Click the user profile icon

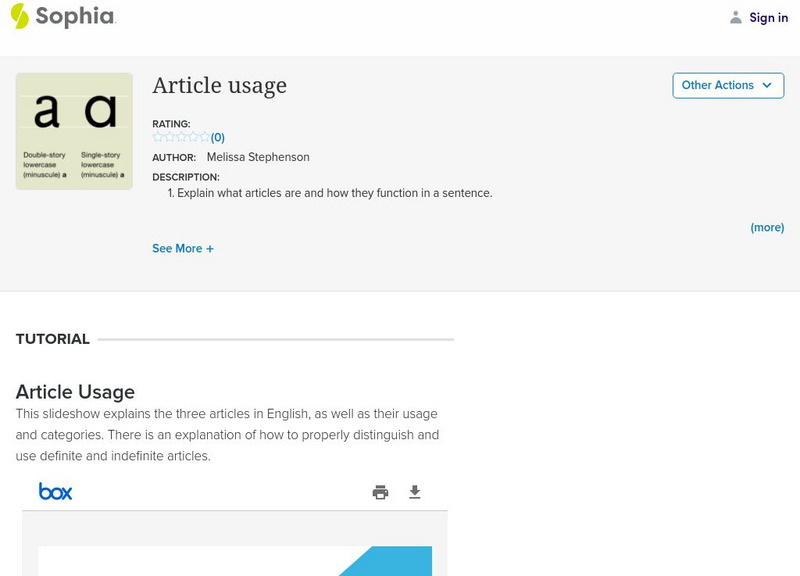tap(736, 17)
